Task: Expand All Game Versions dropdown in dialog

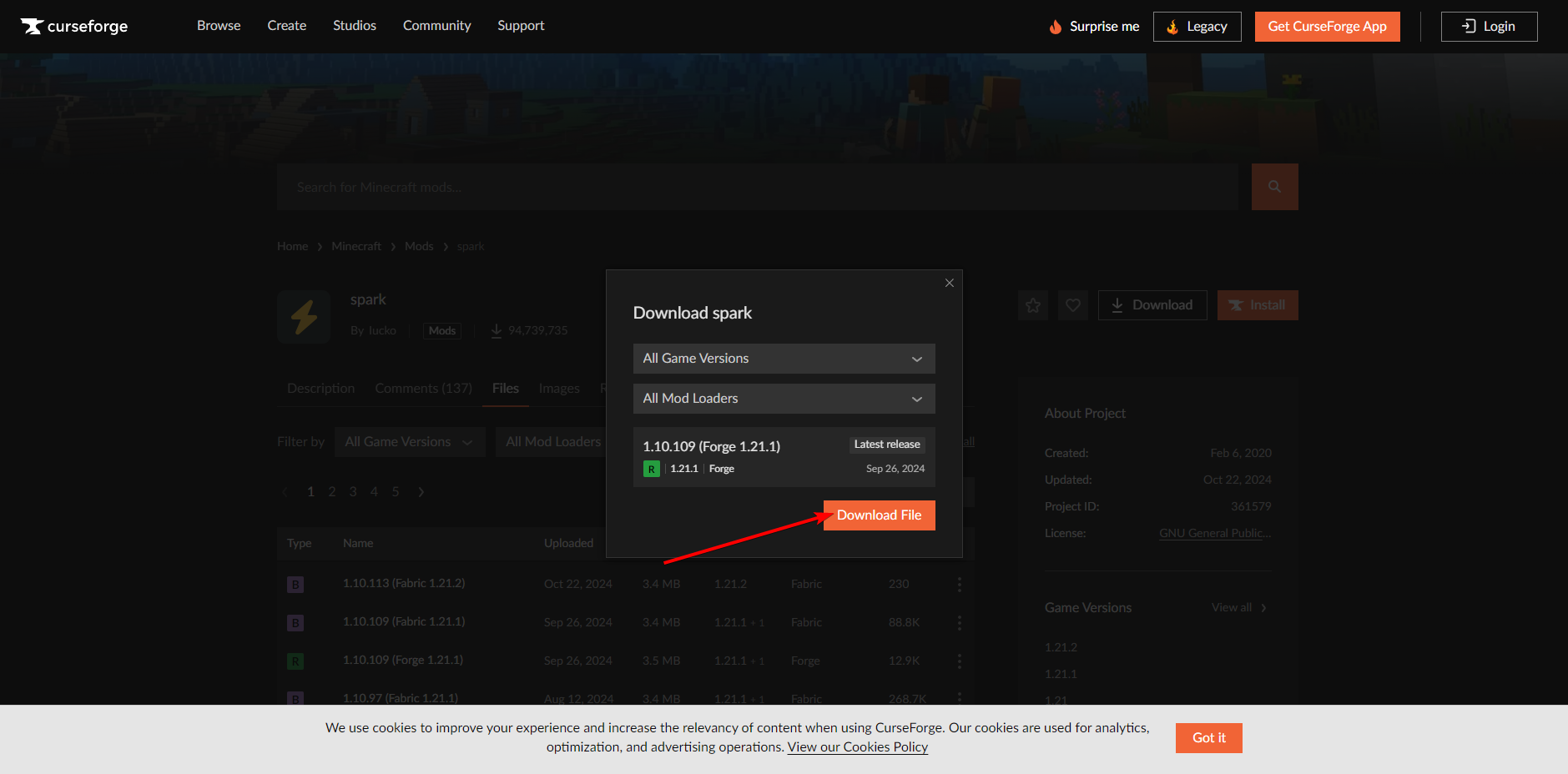Action: [x=784, y=359]
